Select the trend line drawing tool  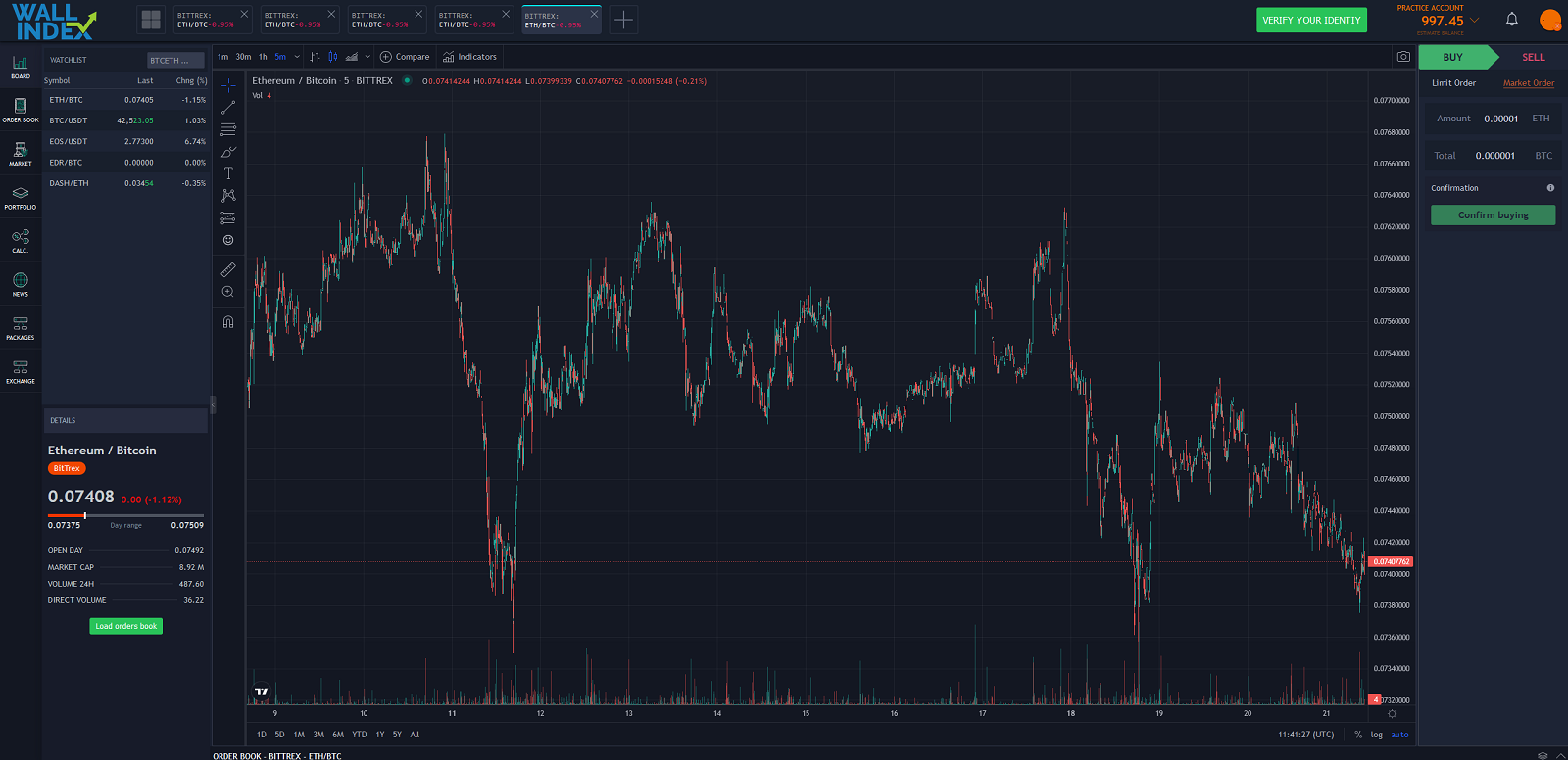coord(228,108)
